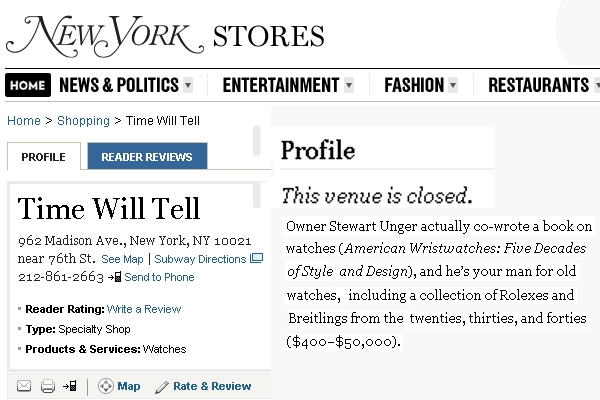Click the popup window icon beside Subway Directions
Image resolution: width=600 pixels, height=400 pixels.
pos(256,258)
